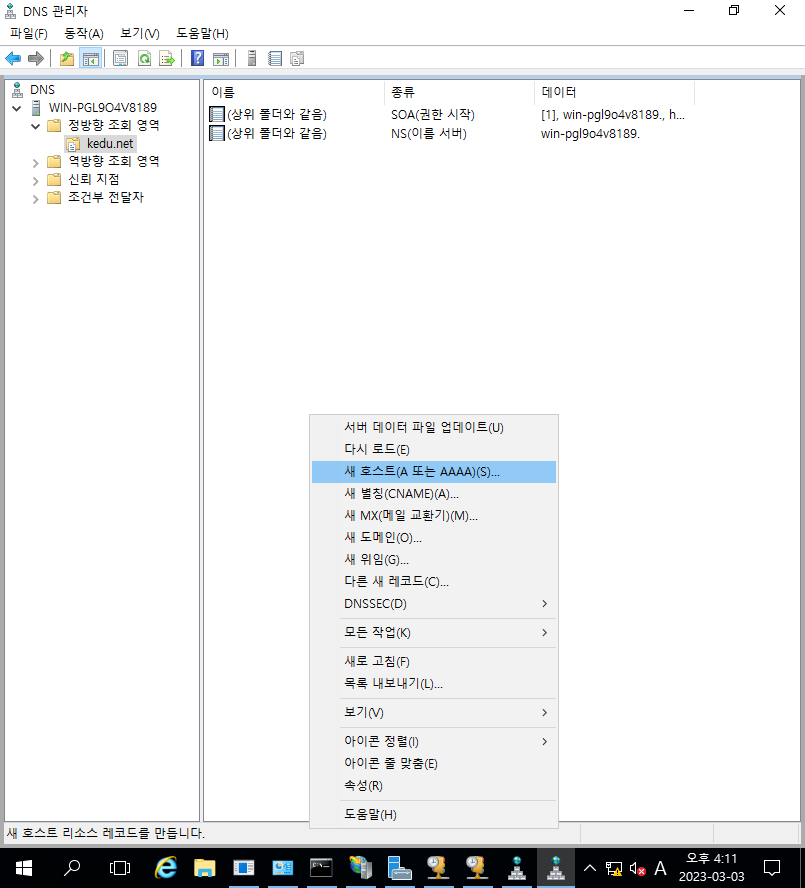The height and width of the screenshot is (888, 805).
Task: Click the stacked documents icon in the toolbar
Action: click(x=297, y=58)
